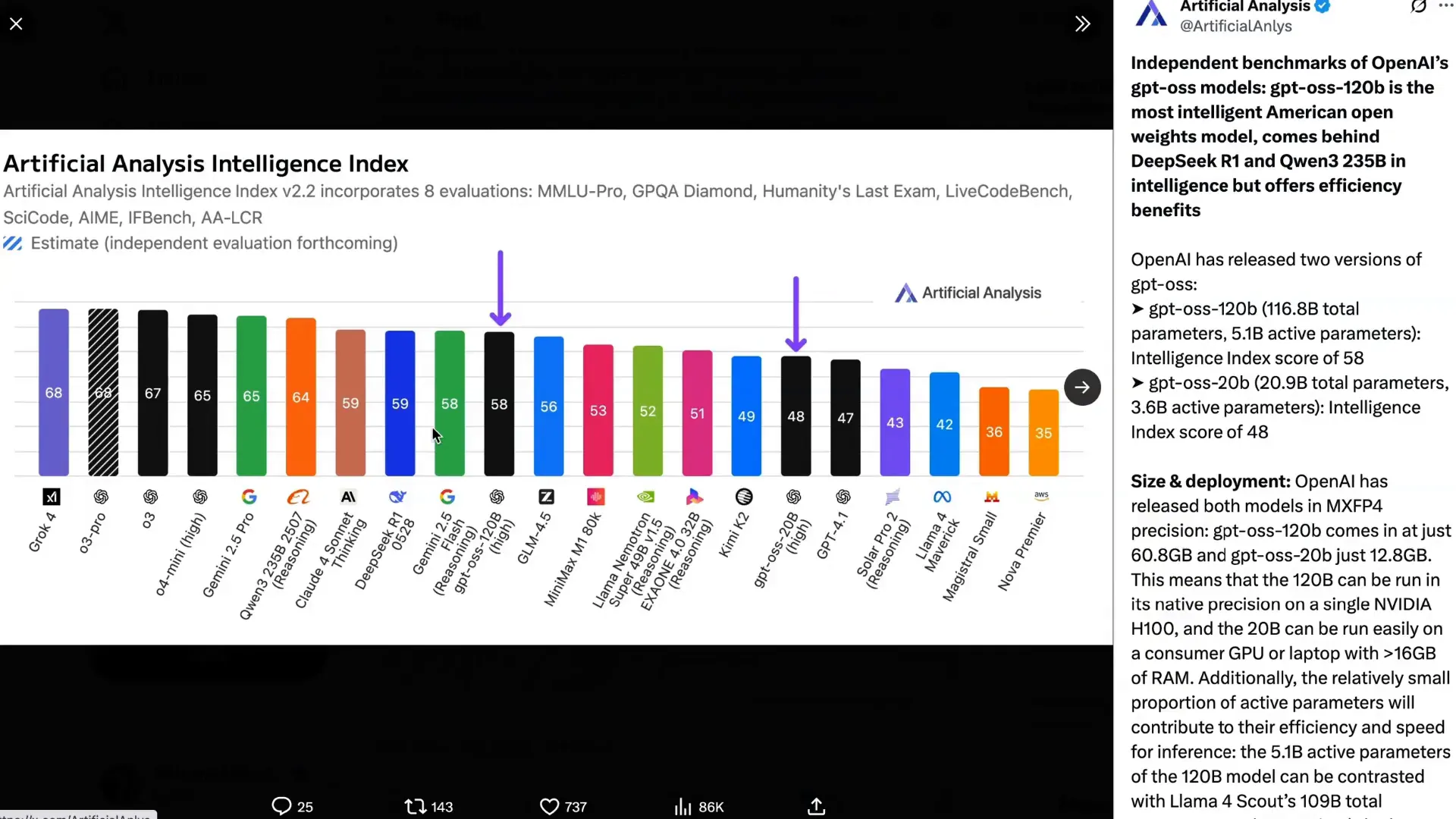Click the Magistral Small bar showing 36

click(x=994, y=431)
